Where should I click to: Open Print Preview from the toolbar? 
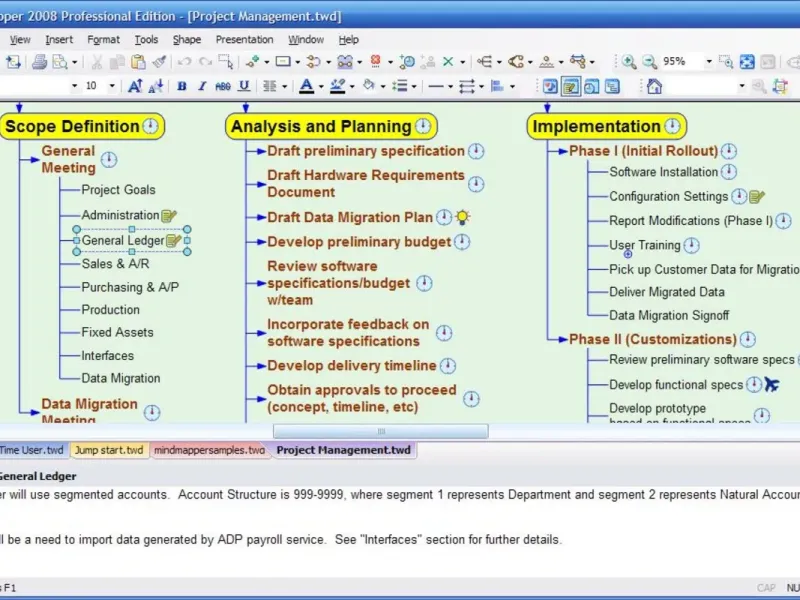point(60,62)
